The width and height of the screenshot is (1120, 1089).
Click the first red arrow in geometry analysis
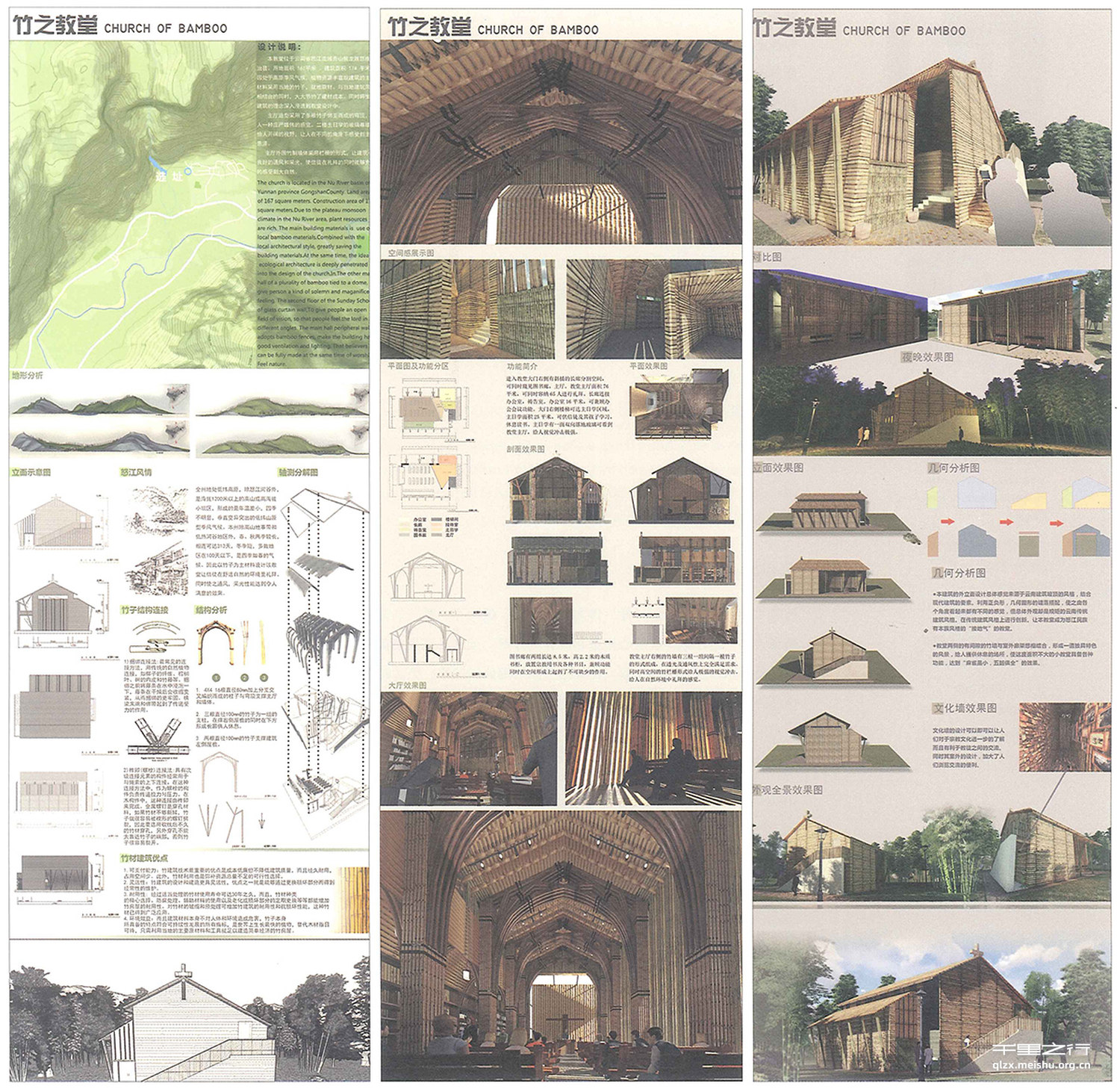(949, 521)
